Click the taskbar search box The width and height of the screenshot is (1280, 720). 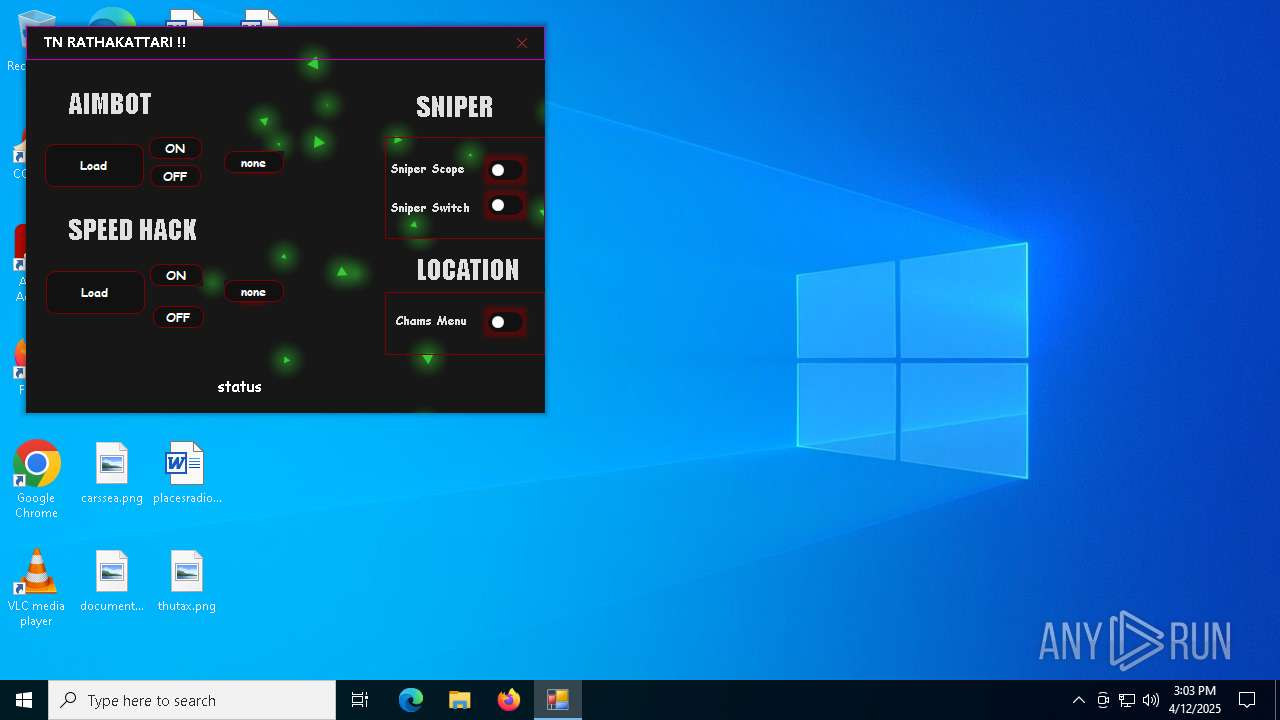[x=192, y=700]
